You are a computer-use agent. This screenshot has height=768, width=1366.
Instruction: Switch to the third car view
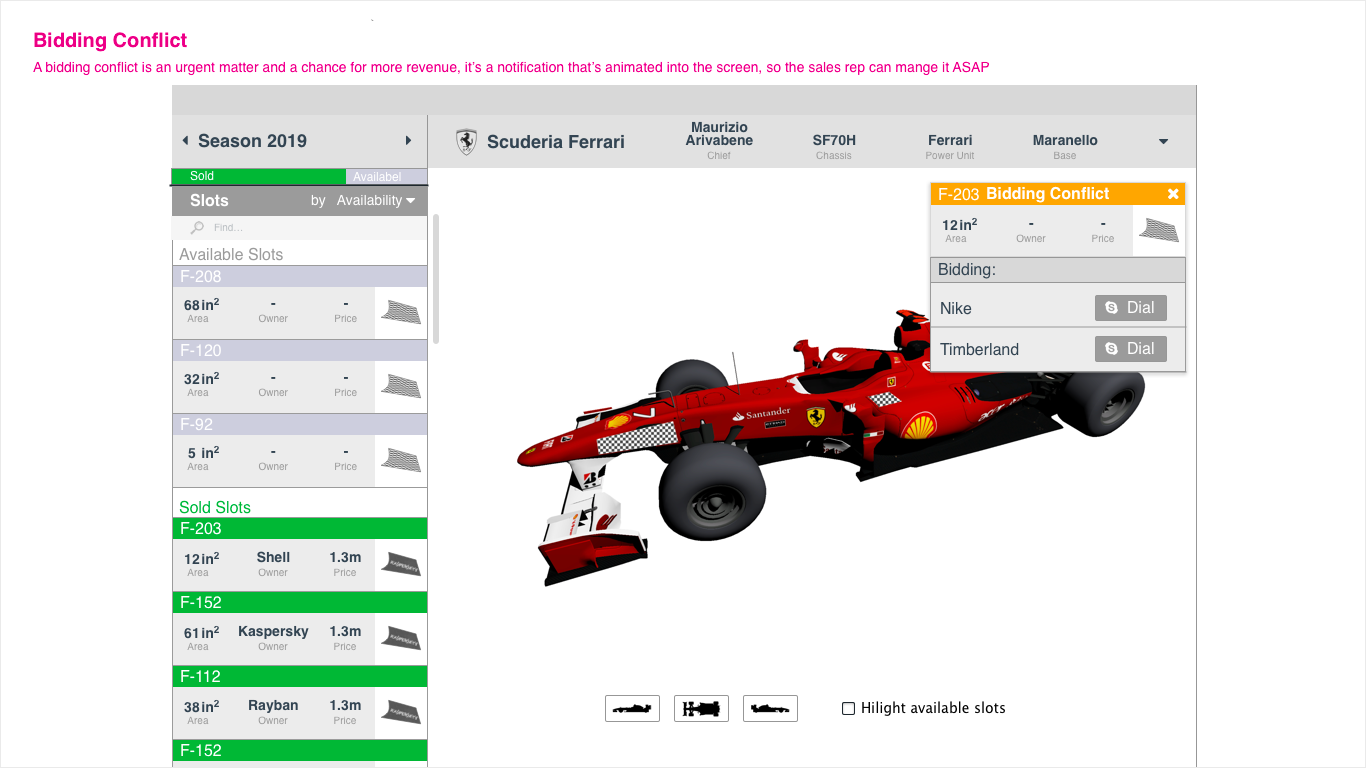point(770,708)
